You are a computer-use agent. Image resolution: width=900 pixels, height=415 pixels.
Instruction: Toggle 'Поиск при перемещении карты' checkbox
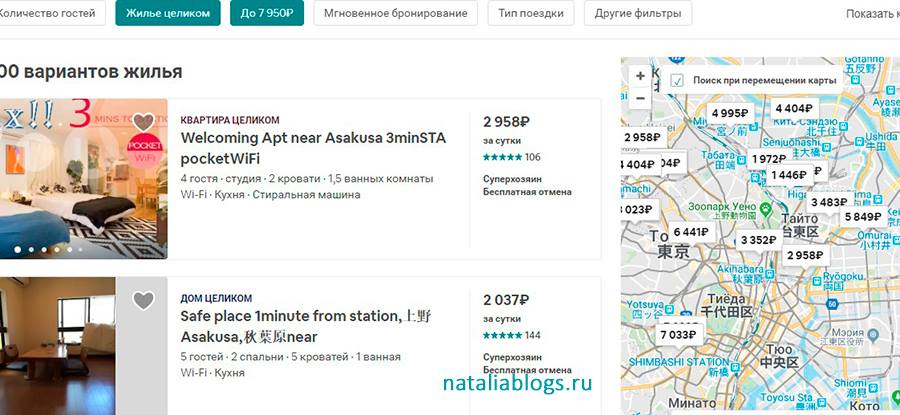677,80
